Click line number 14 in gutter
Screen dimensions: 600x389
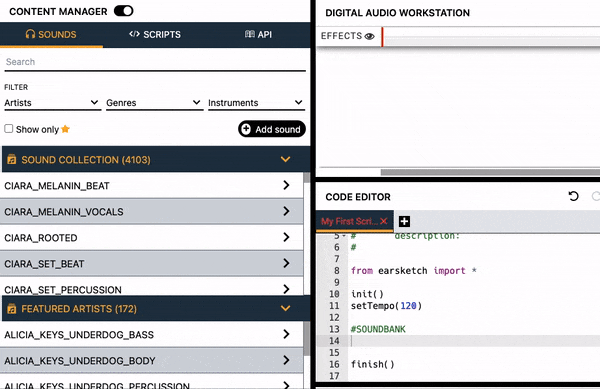coord(334,341)
